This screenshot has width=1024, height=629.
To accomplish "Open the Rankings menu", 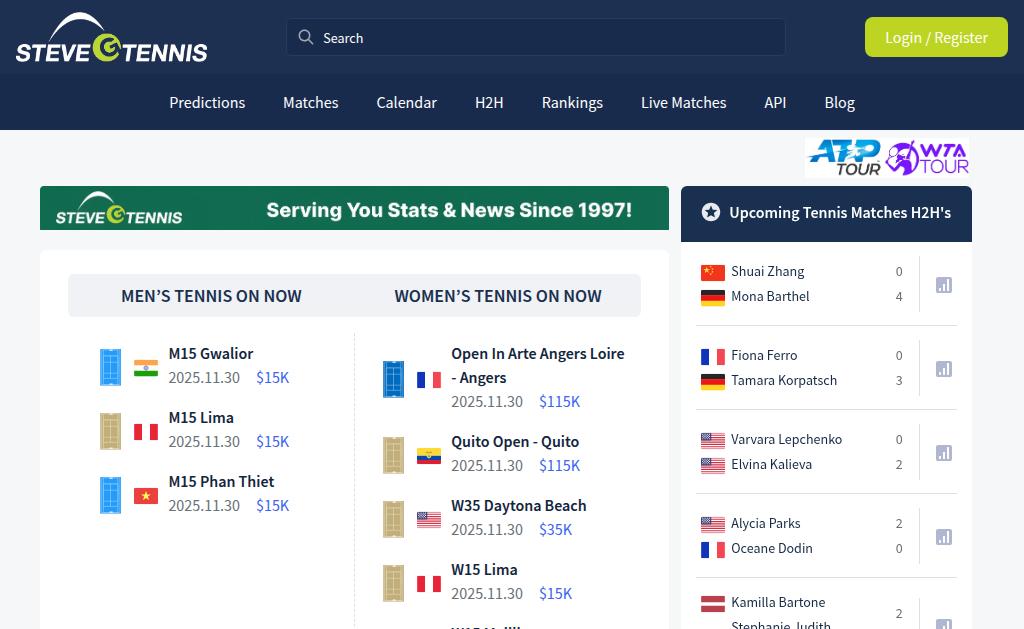I will click(572, 103).
